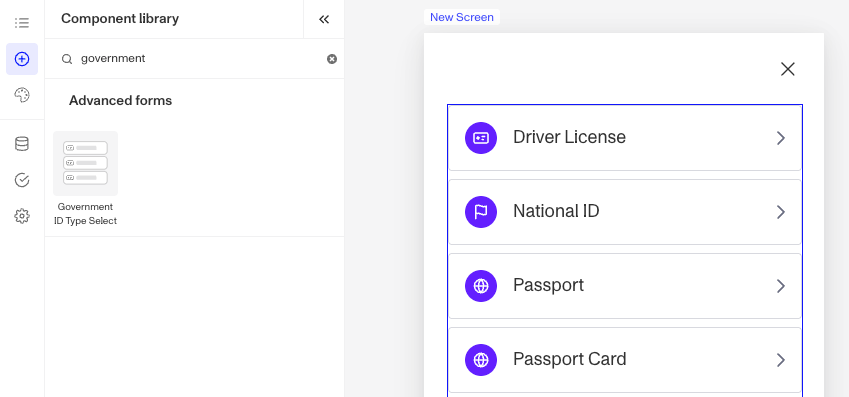
Task: Select the Government ID Type Select thumbnail
Action: 86,163
